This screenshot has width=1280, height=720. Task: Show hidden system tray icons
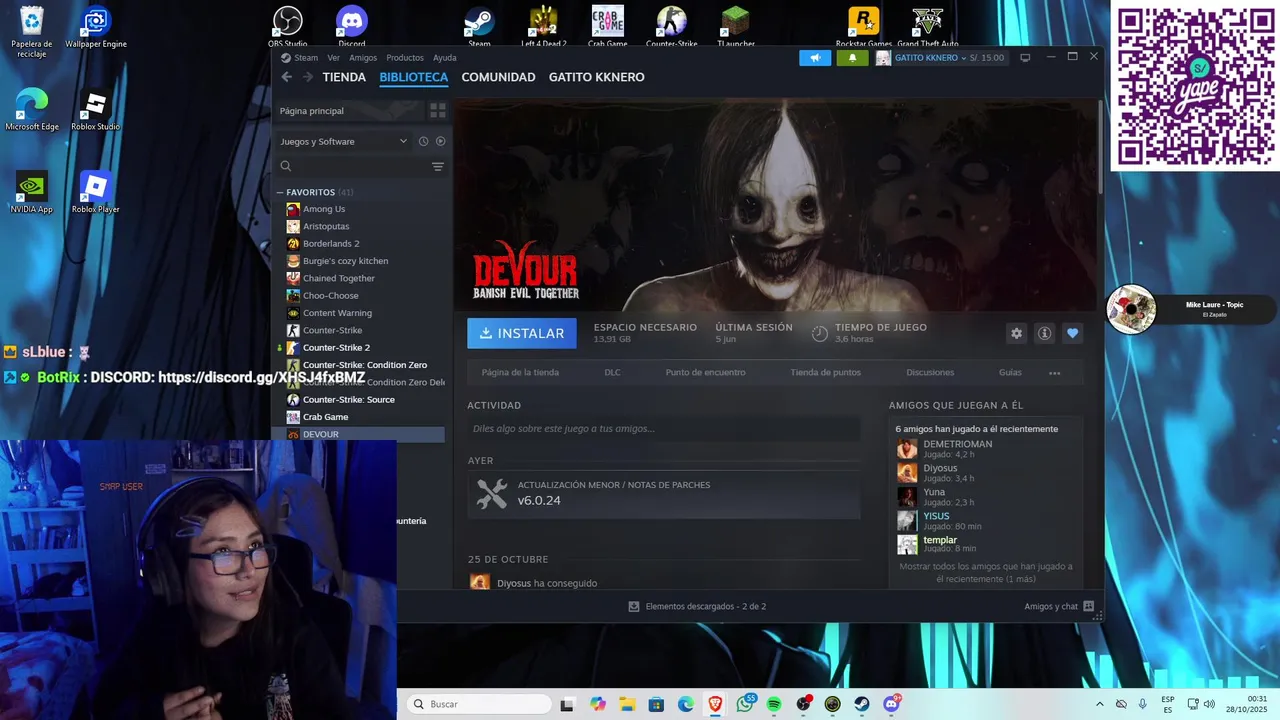pos(1100,704)
